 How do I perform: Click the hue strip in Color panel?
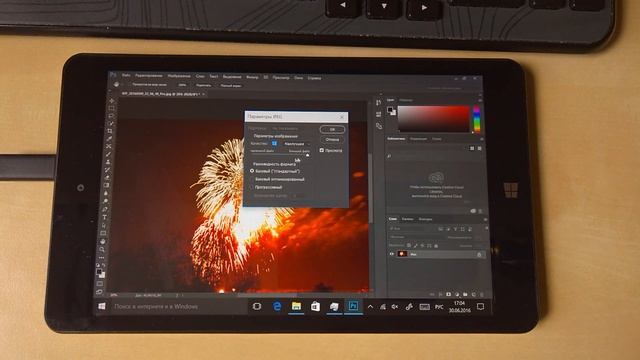click(476, 119)
